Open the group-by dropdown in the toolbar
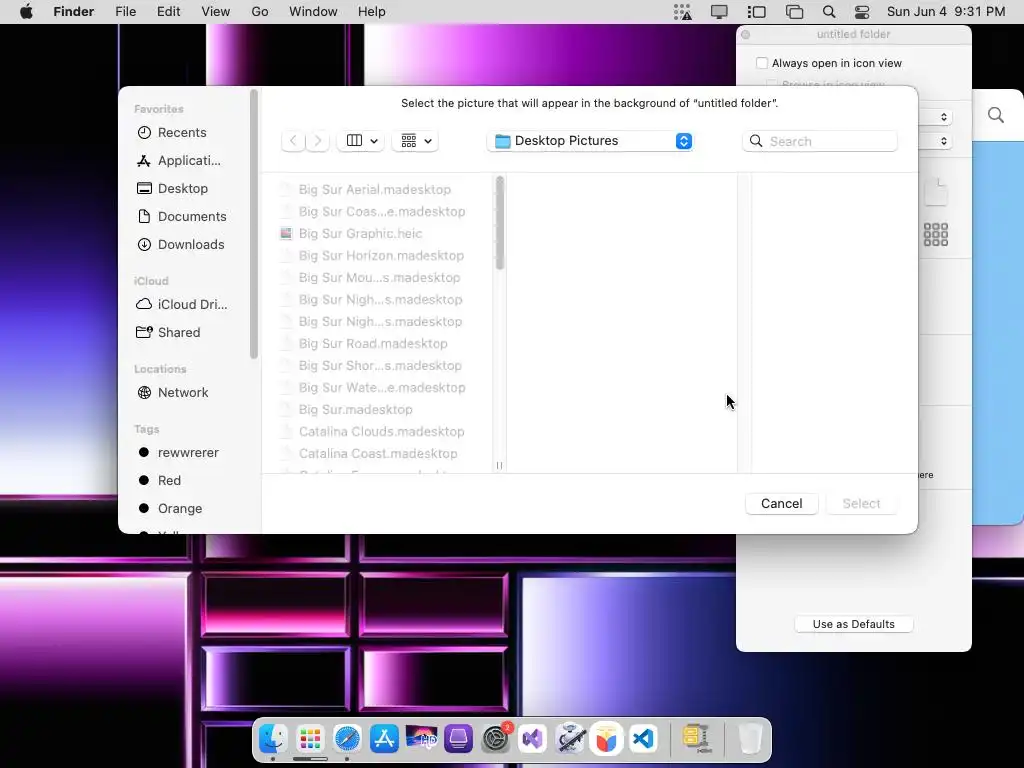The width and height of the screenshot is (1024, 768). click(x=415, y=141)
